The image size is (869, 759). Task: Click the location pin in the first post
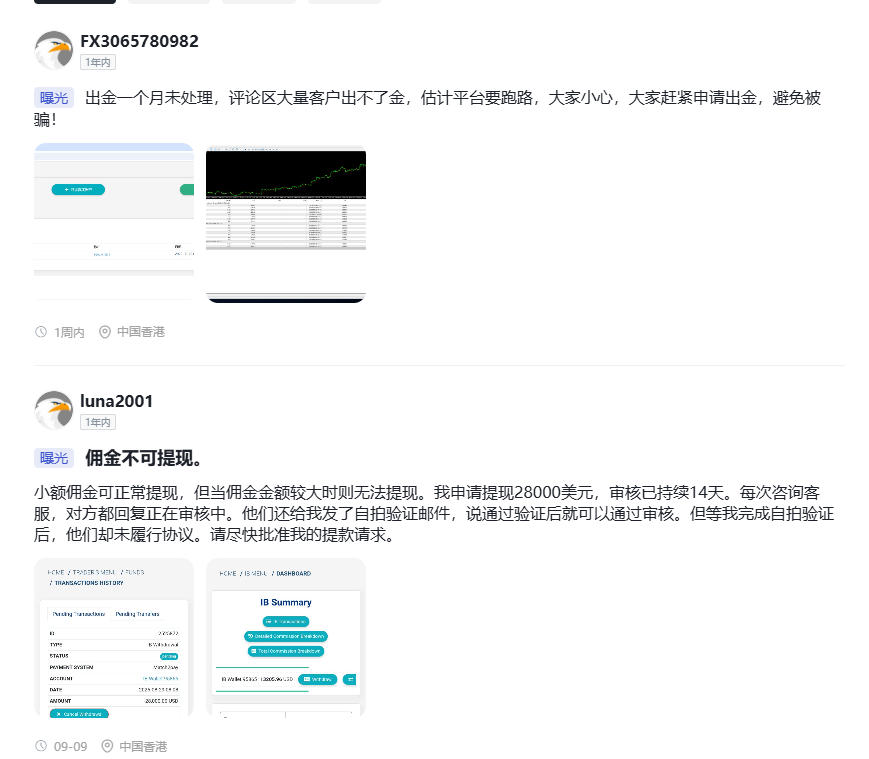105,332
